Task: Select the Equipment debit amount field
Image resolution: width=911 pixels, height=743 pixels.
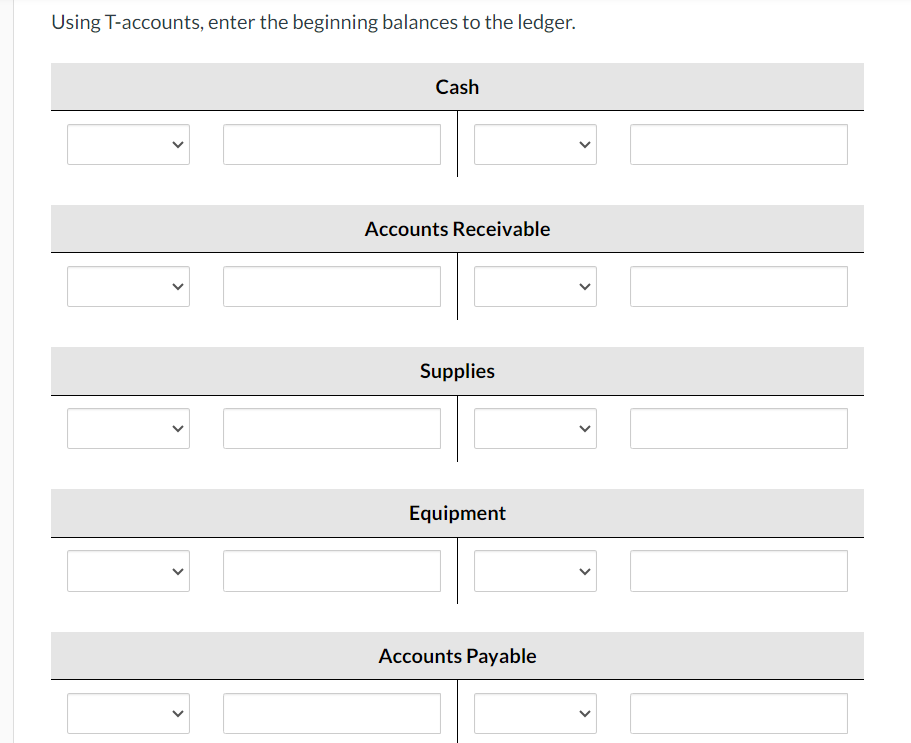Action: click(x=331, y=571)
